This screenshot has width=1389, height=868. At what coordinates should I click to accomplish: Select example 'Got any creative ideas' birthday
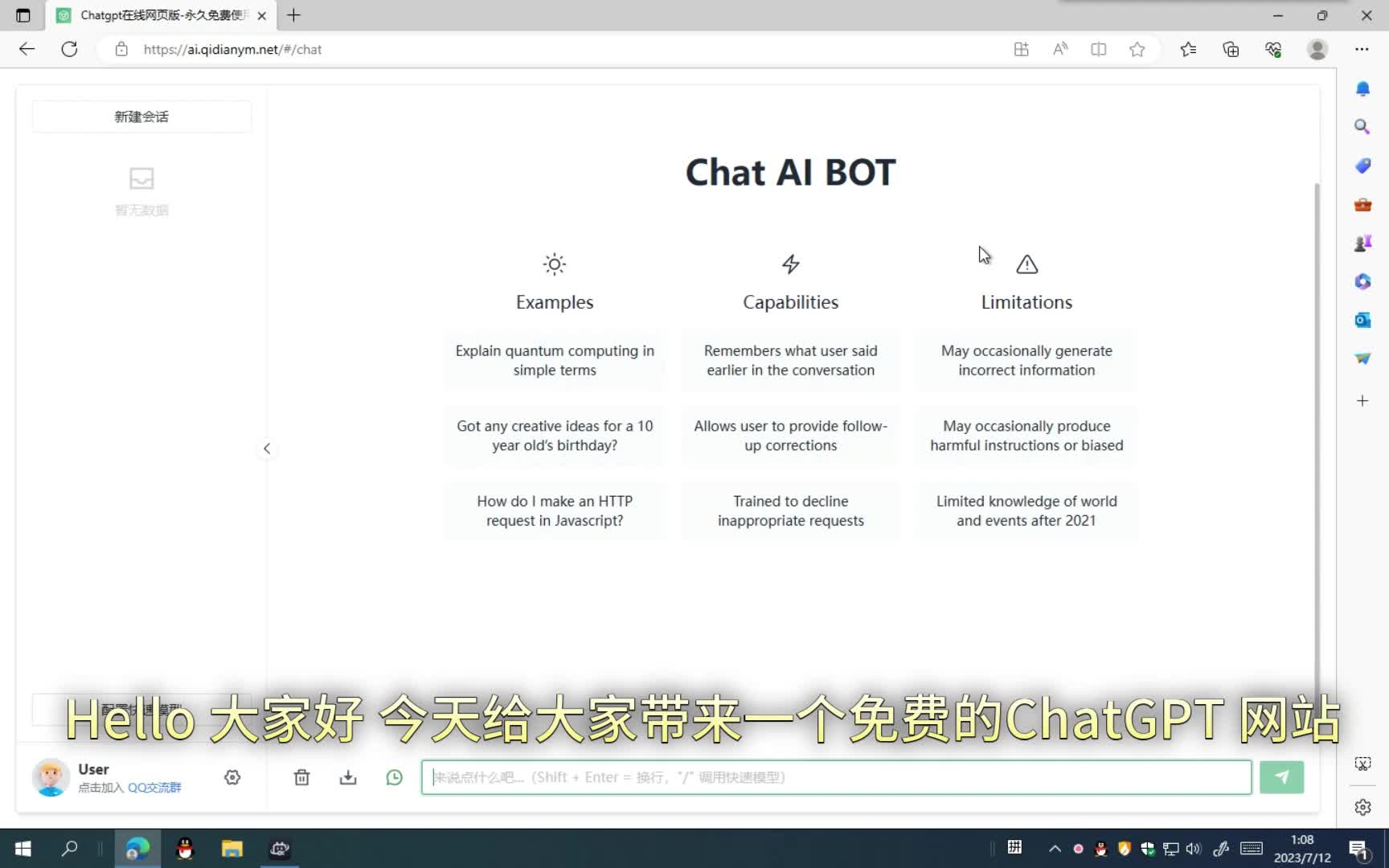pyautogui.click(x=555, y=436)
